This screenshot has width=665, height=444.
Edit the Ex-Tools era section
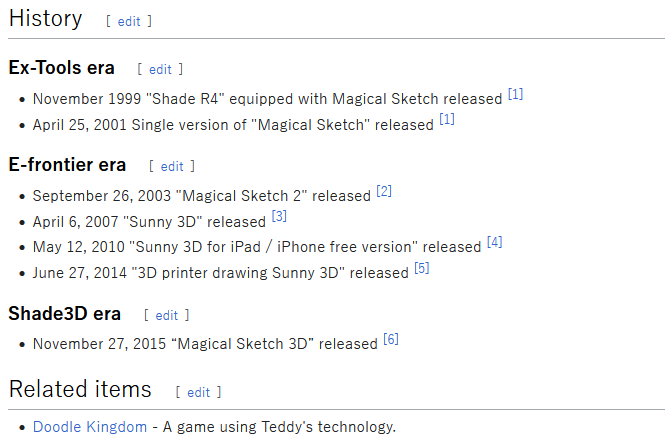pyautogui.click(x=160, y=69)
